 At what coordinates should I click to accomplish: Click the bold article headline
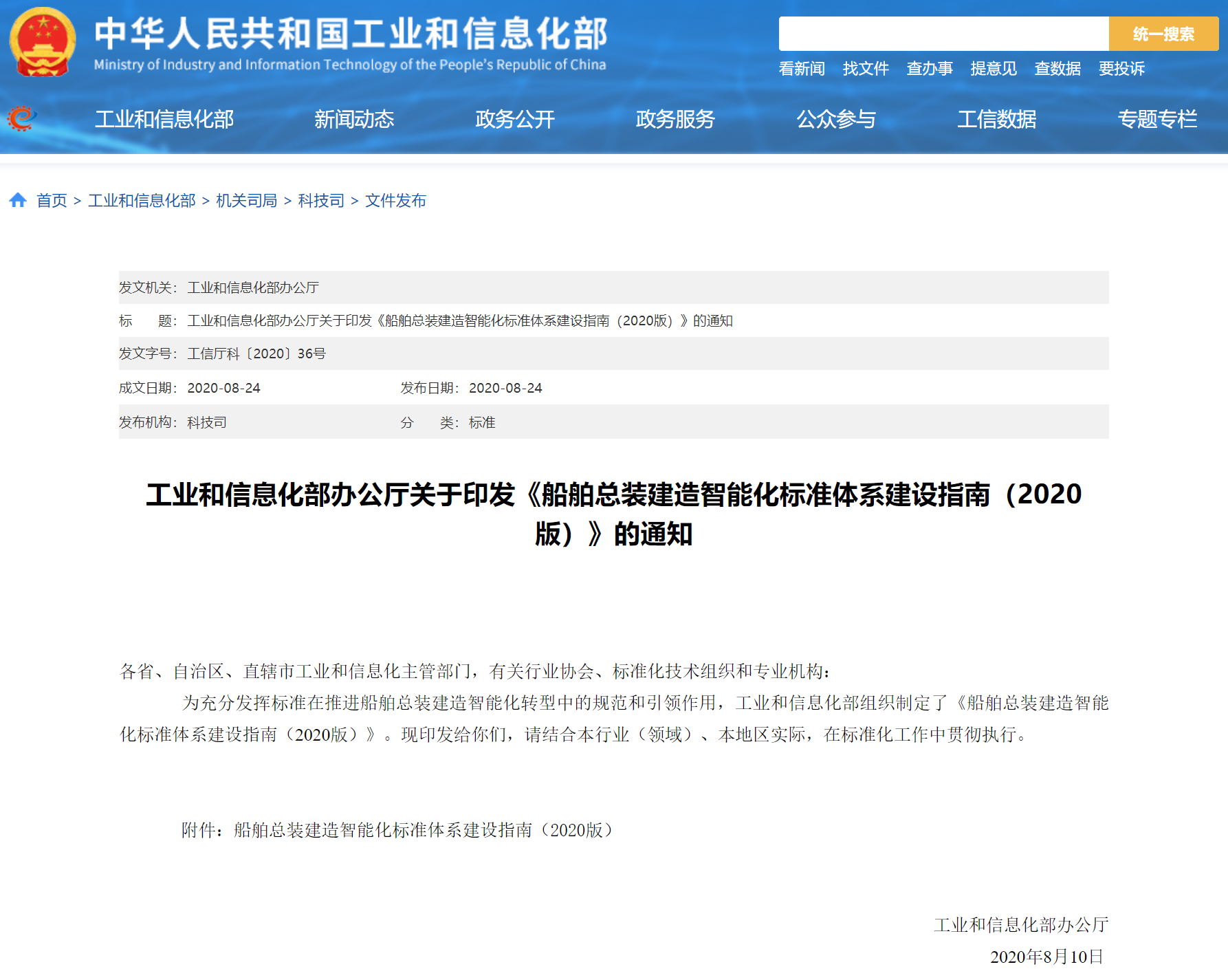[613, 514]
